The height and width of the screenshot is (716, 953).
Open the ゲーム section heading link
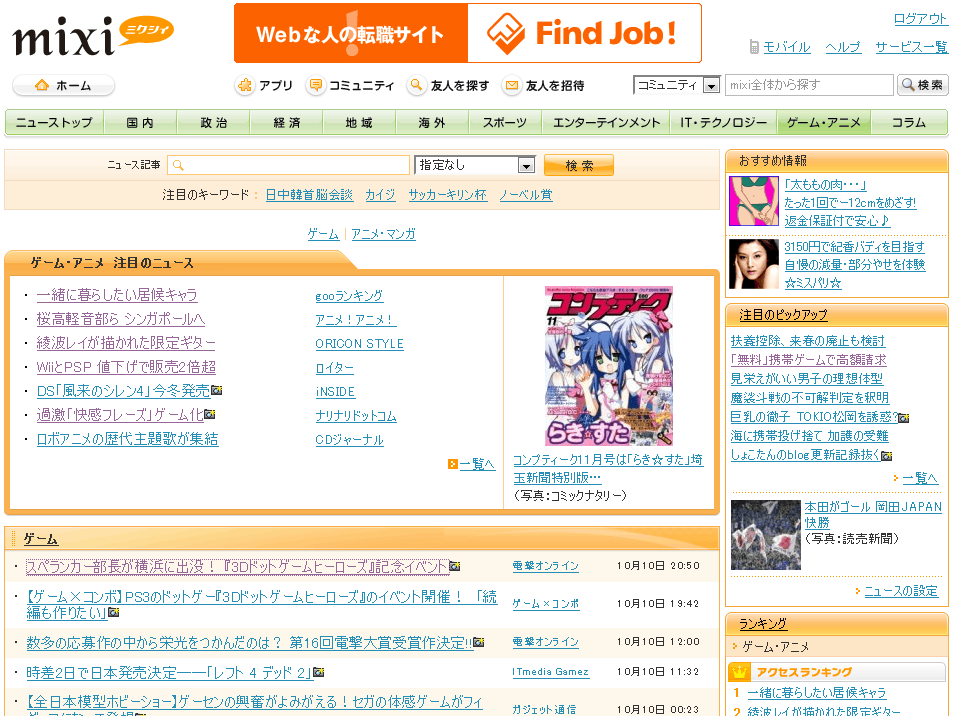(41, 539)
